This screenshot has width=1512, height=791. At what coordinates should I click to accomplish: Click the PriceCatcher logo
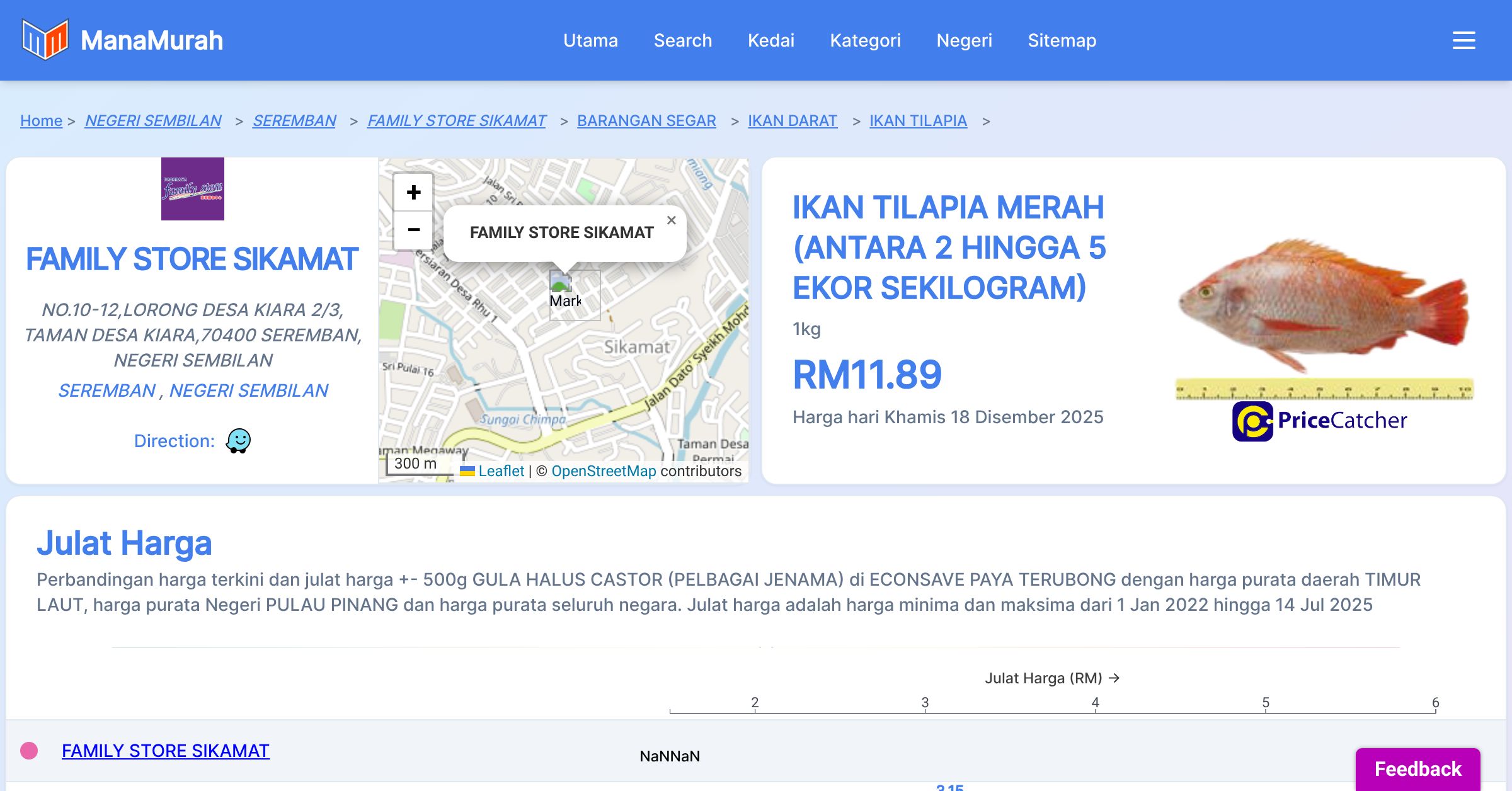pos(1319,421)
